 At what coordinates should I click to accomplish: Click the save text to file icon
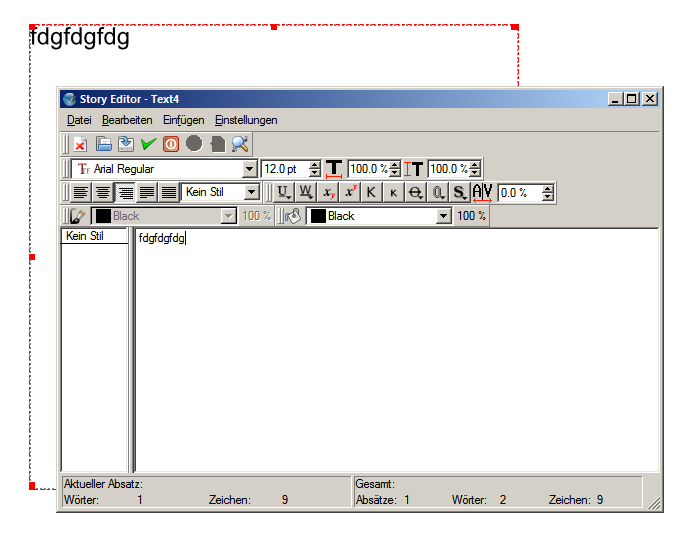click(125, 144)
